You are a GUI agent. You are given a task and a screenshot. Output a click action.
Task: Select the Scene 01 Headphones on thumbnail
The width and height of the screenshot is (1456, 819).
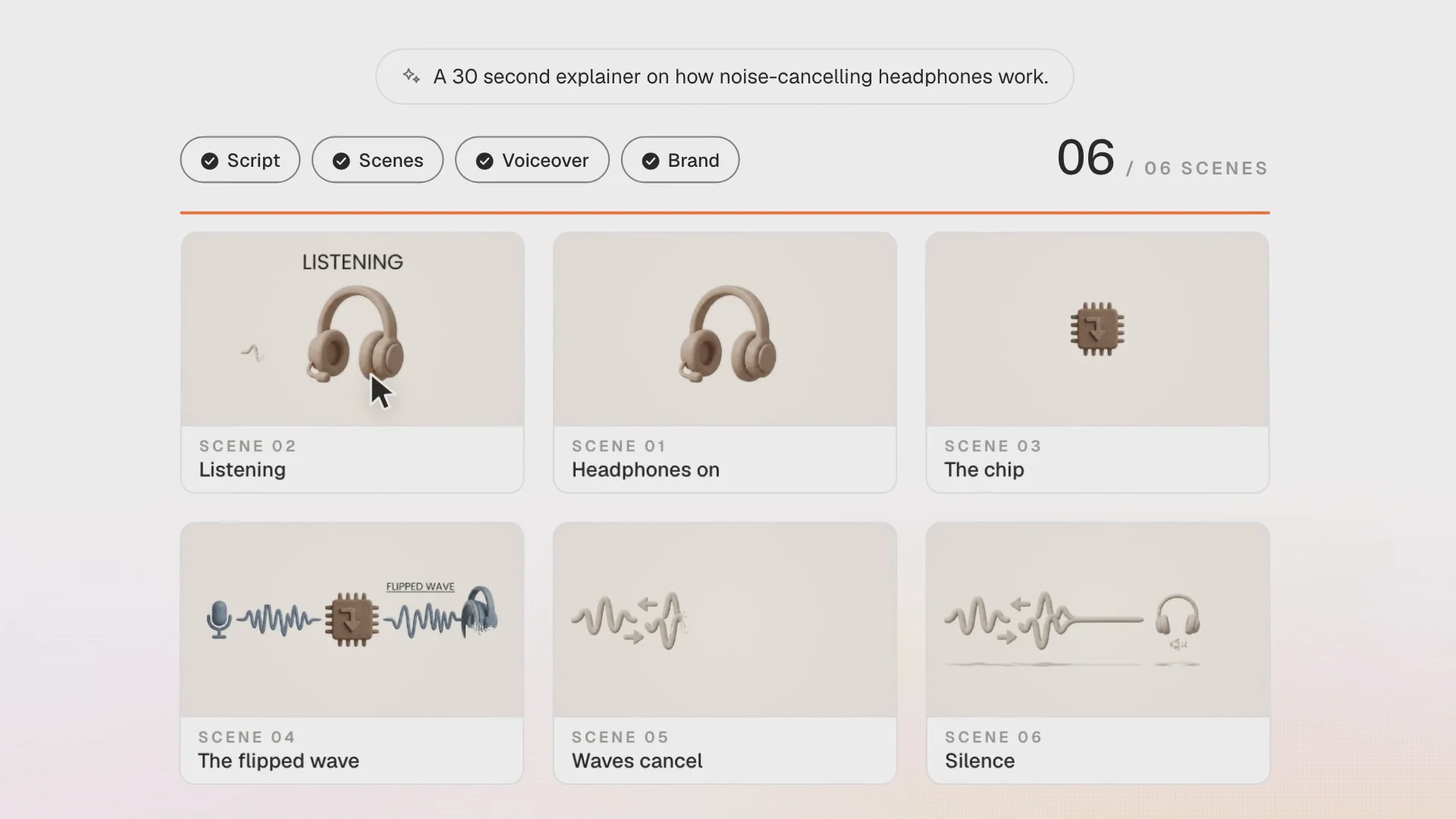click(x=725, y=329)
